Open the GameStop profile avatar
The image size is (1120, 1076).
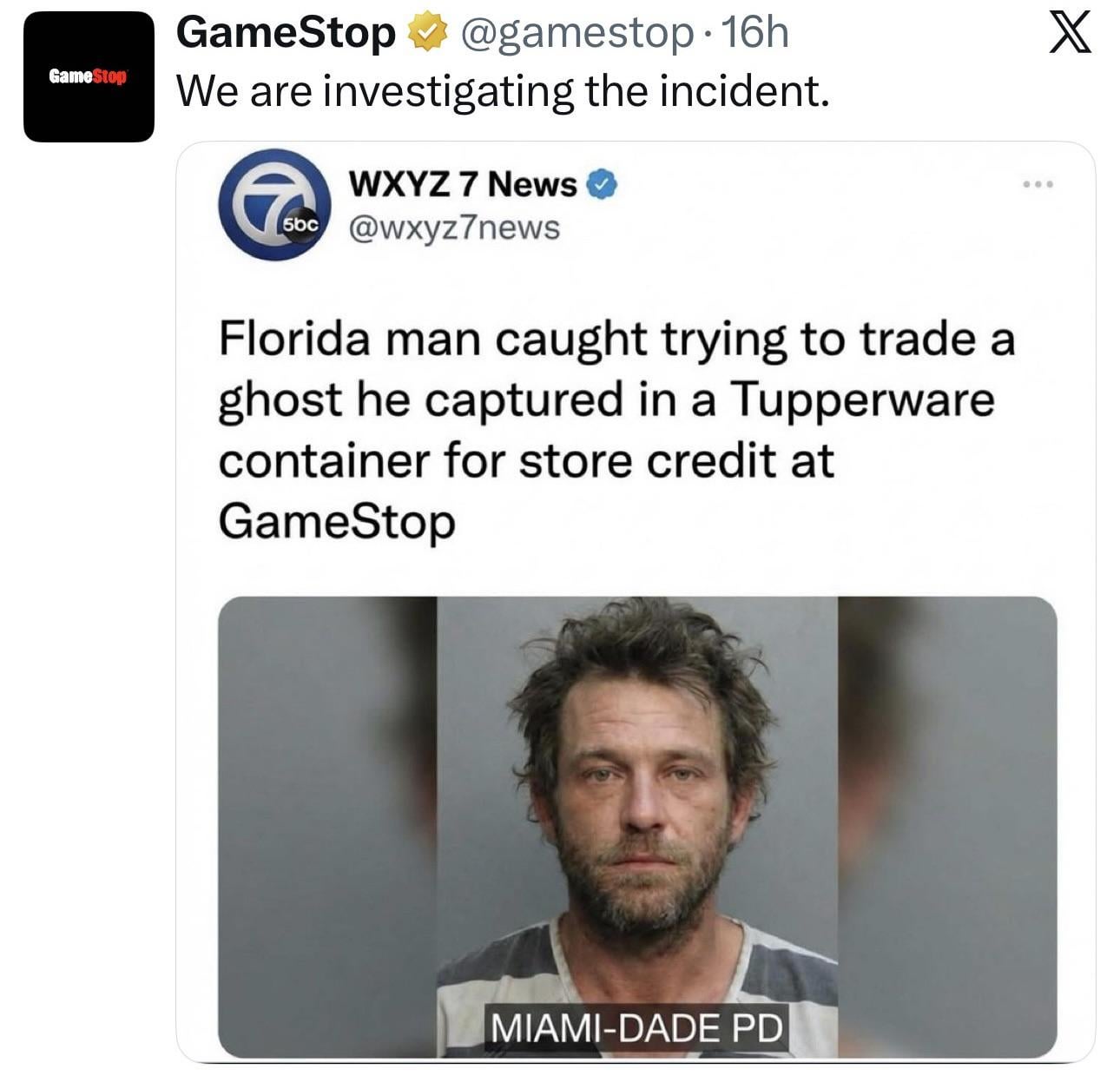pos(89,76)
